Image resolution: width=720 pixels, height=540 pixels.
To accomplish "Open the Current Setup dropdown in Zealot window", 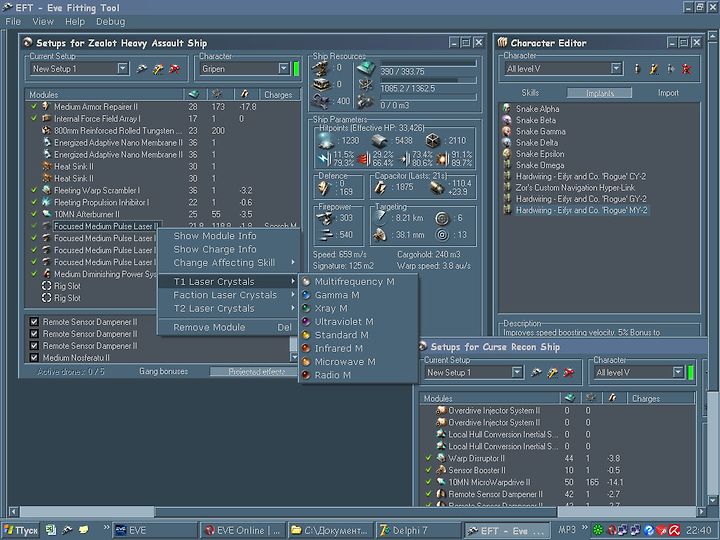I will click(123, 69).
